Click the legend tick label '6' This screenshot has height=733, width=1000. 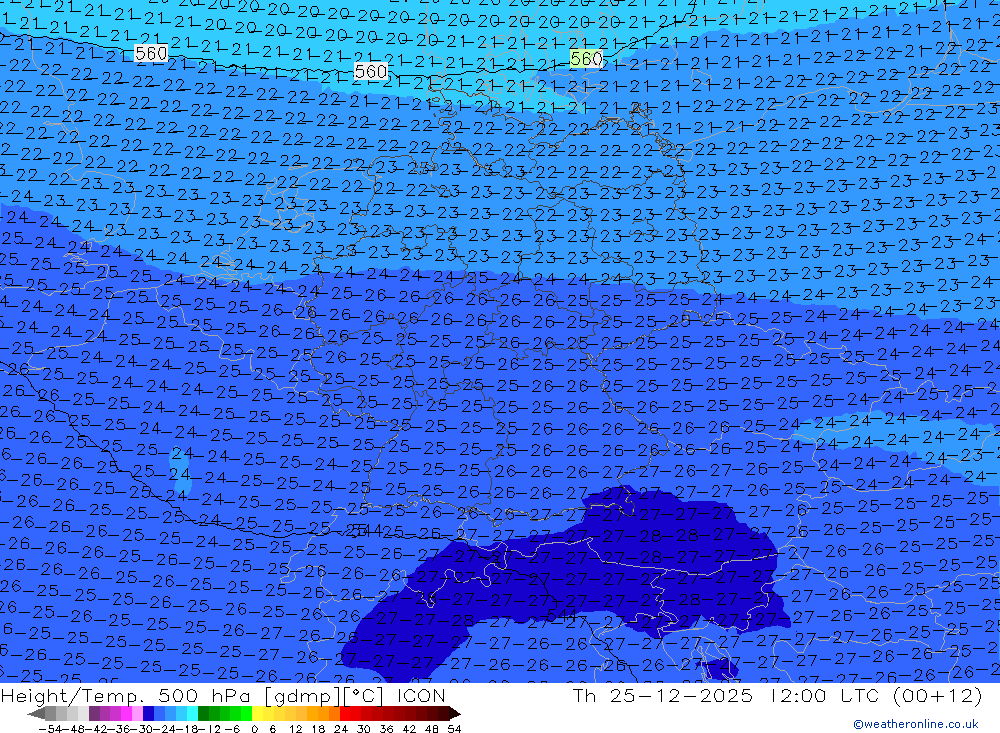[x=272, y=729]
